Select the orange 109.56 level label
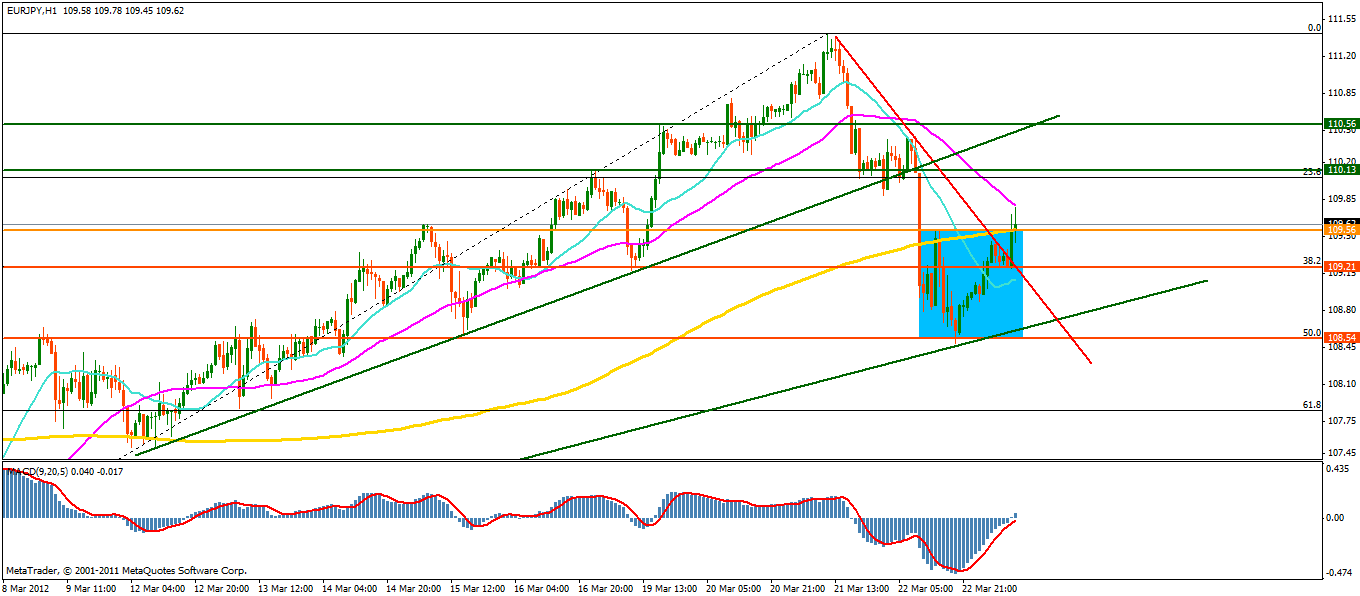The image size is (1360, 596). 1339,230
